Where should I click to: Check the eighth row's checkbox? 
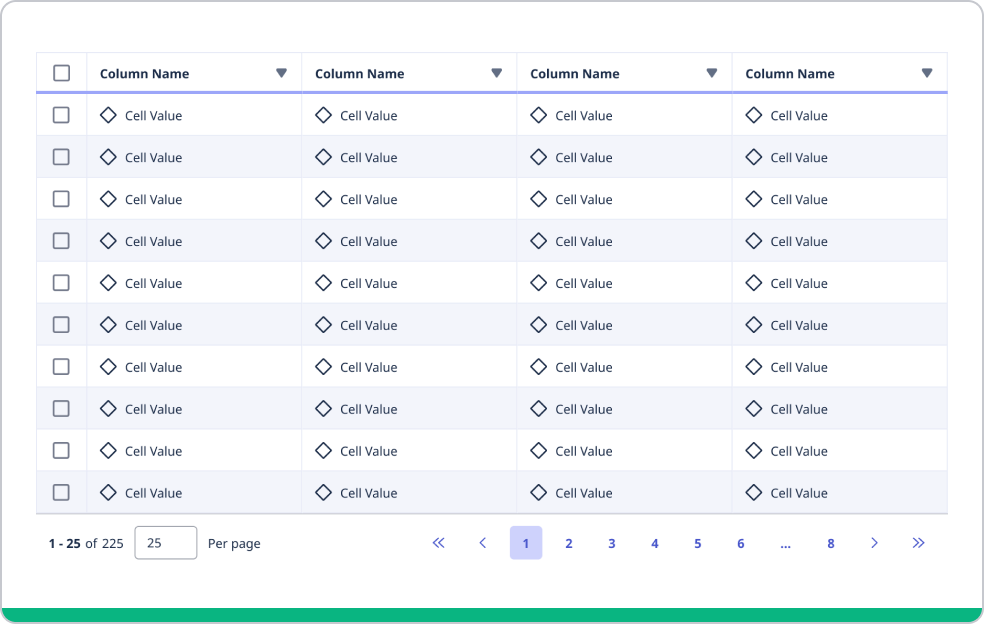[x=62, y=409]
